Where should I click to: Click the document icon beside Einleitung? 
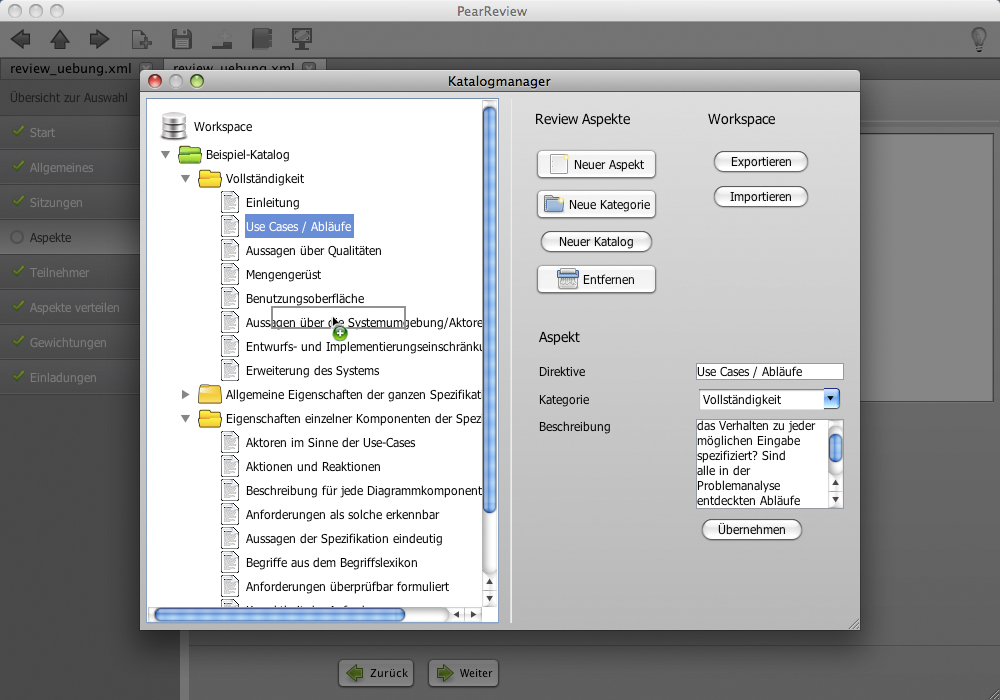click(x=230, y=203)
